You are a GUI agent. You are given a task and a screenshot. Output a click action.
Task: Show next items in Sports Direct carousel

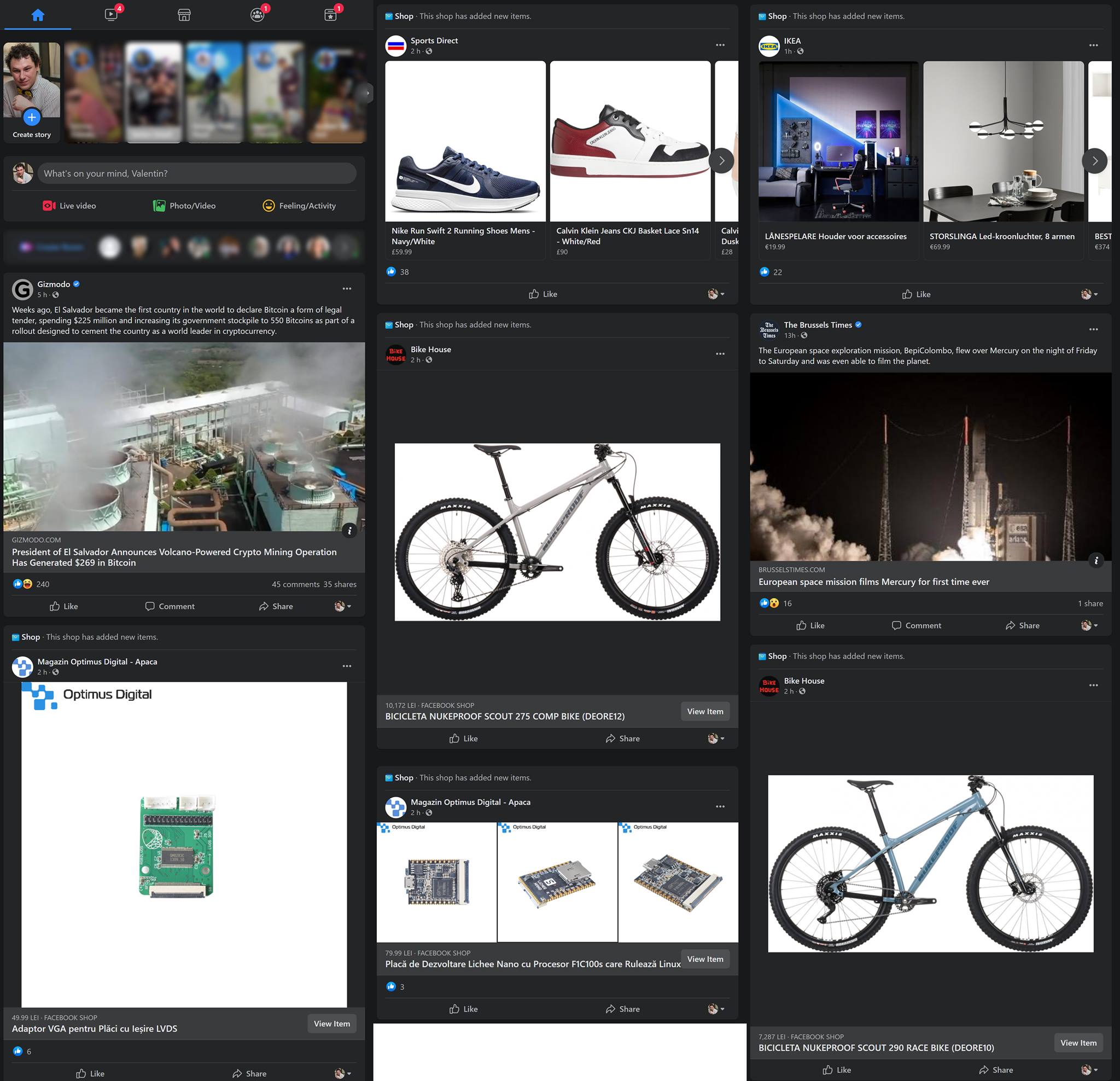click(x=722, y=161)
